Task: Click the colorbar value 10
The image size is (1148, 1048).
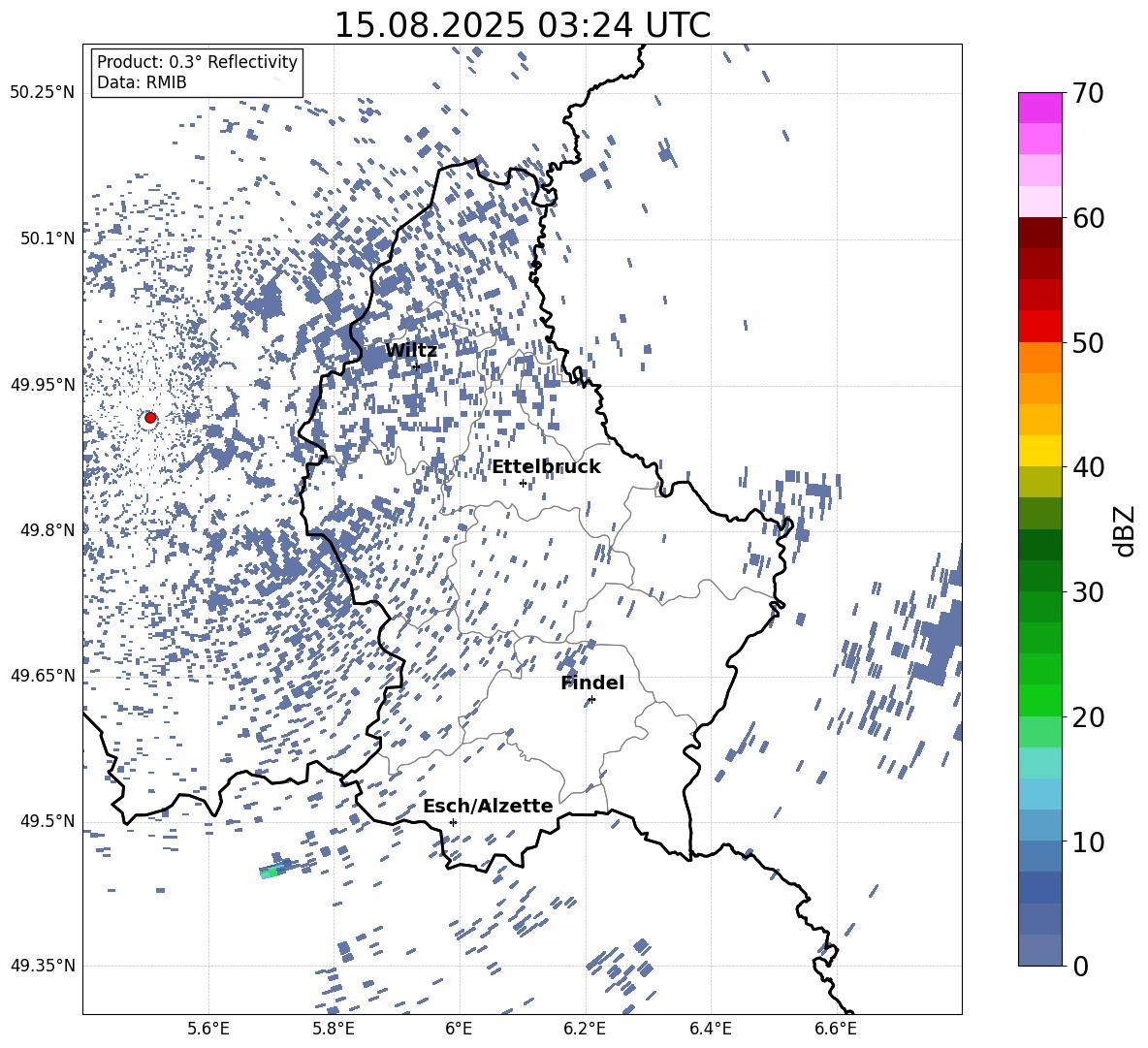Action: pyautogui.click(x=1088, y=842)
